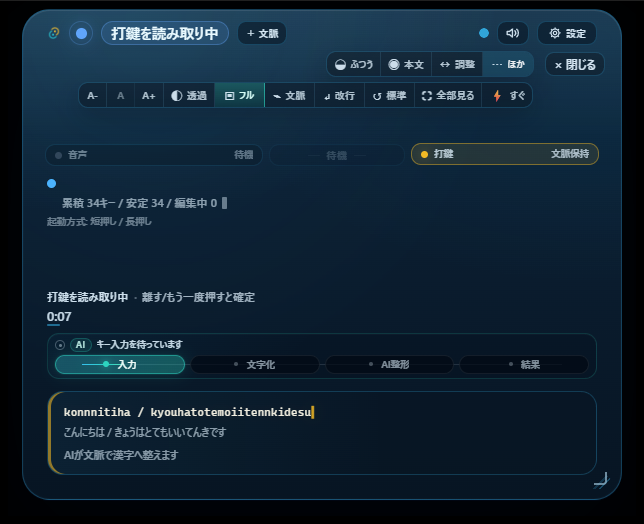Click キー入力を待っています status text
Viewport: 644px width, 524px height.
(x=139, y=345)
